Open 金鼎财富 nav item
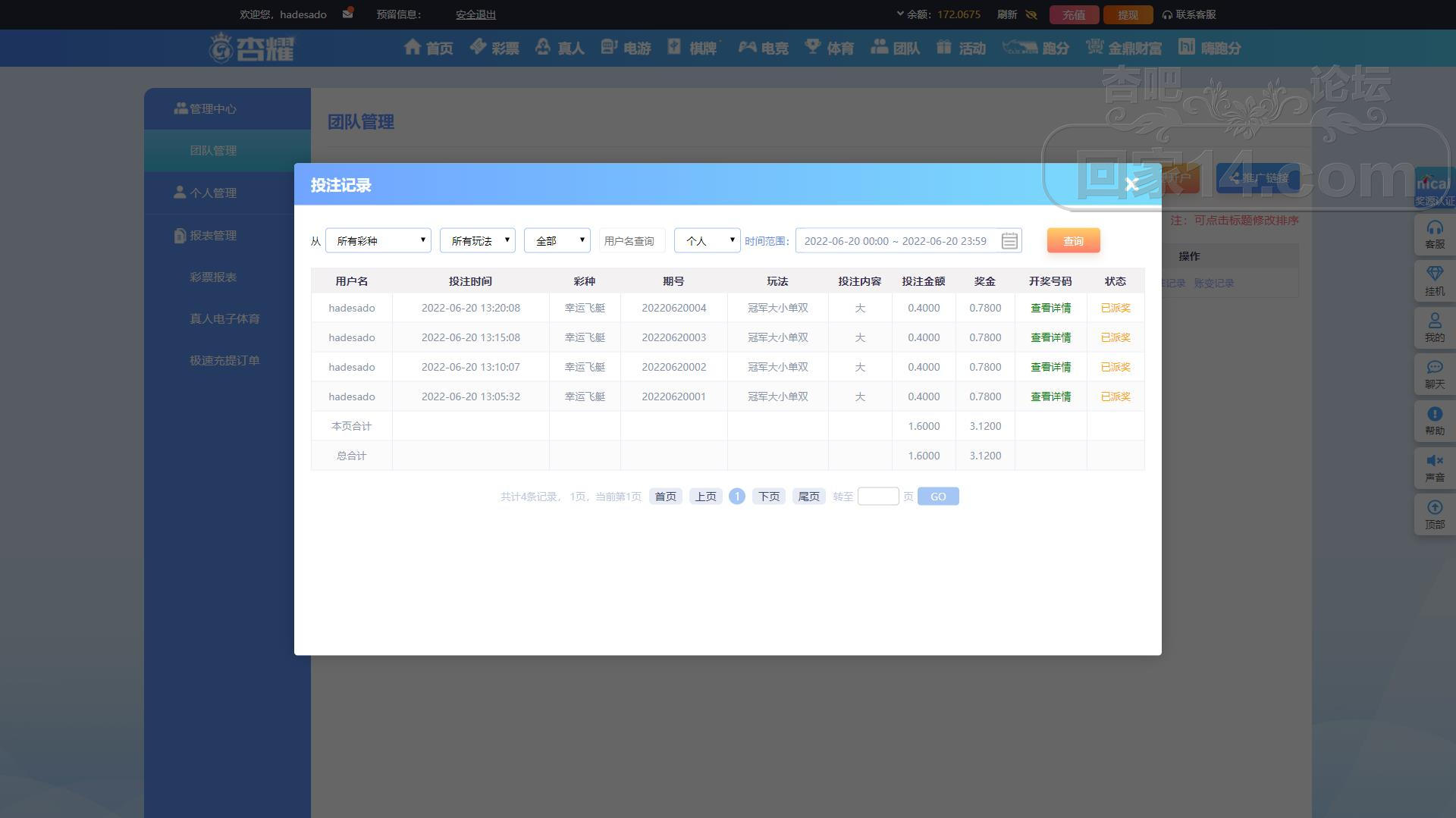This screenshot has height=818, width=1456. [x=1124, y=48]
